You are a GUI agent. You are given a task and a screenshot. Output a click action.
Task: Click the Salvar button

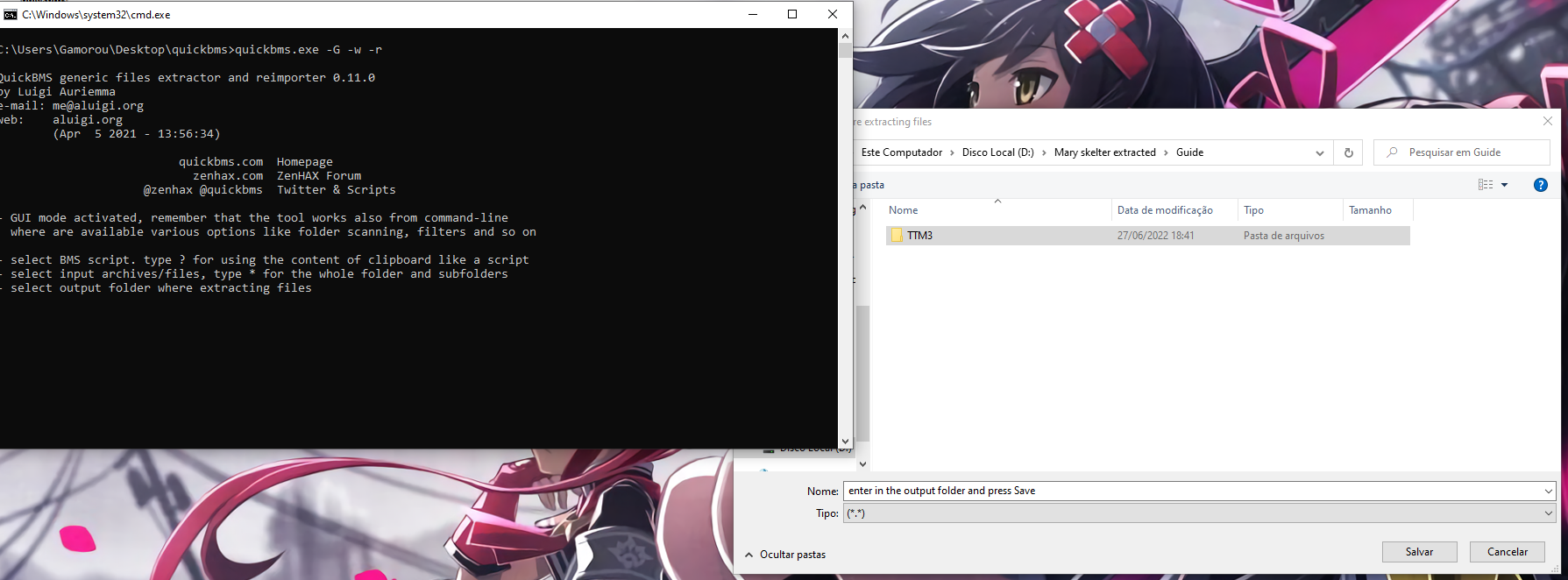click(x=1419, y=552)
